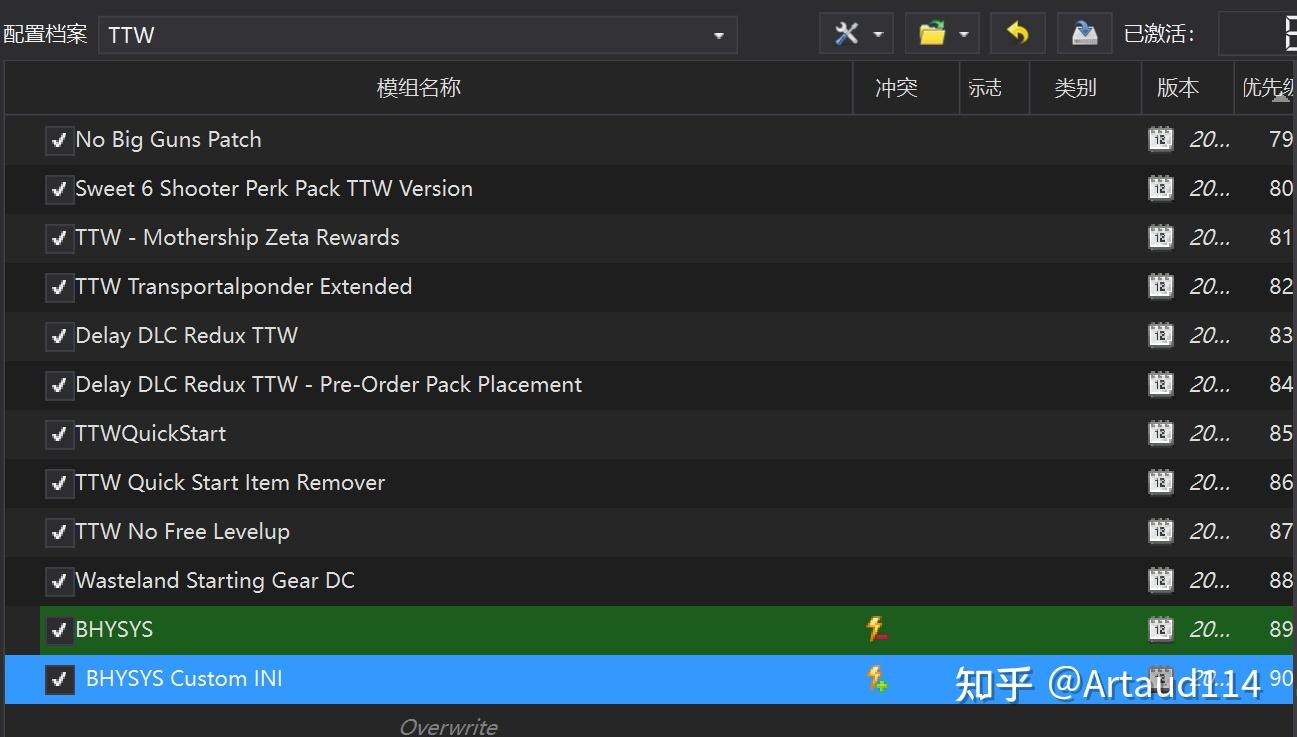The image size is (1297, 737).
Task: Disable the TTW No Free Levelup mod
Action: tap(59, 531)
